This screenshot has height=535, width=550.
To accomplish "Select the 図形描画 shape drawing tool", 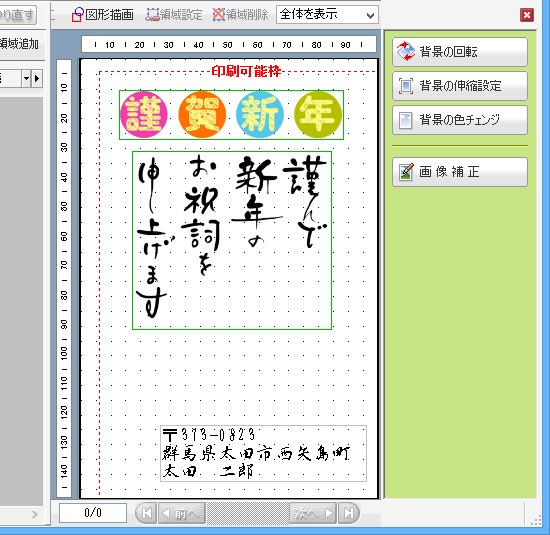I will [x=103, y=15].
